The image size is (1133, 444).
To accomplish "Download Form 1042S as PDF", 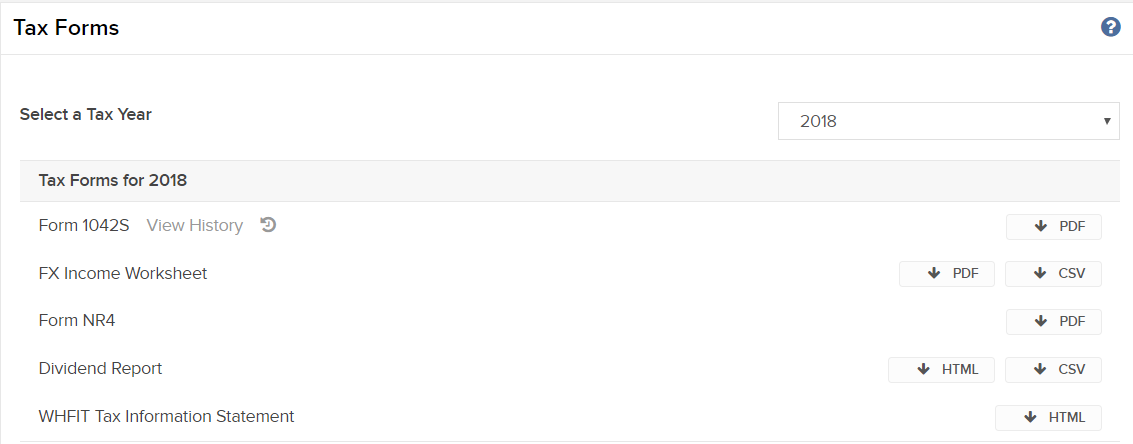I will tap(1054, 226).
